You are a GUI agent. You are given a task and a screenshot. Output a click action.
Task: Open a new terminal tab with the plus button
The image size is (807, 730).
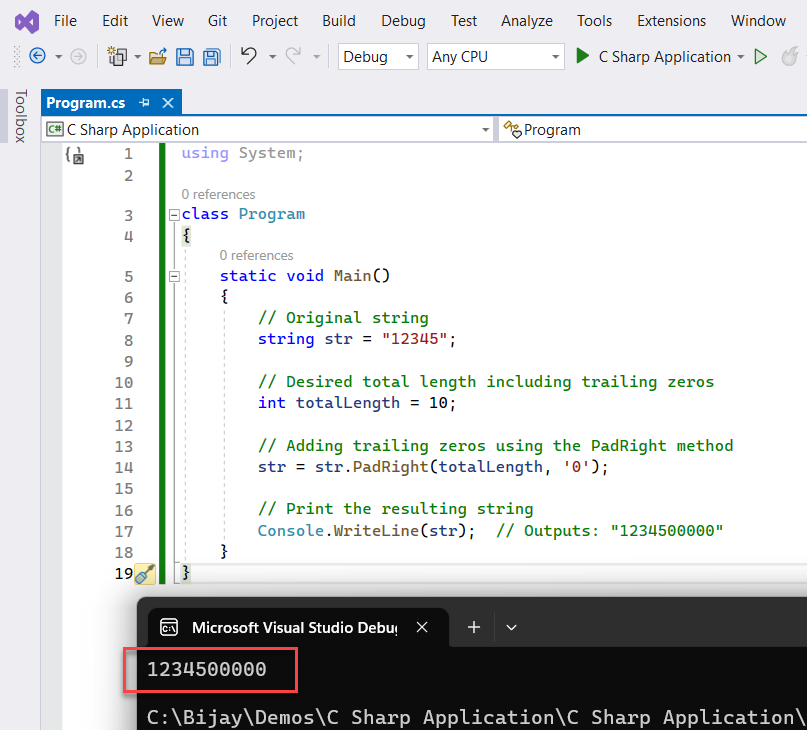pos(473,627)
